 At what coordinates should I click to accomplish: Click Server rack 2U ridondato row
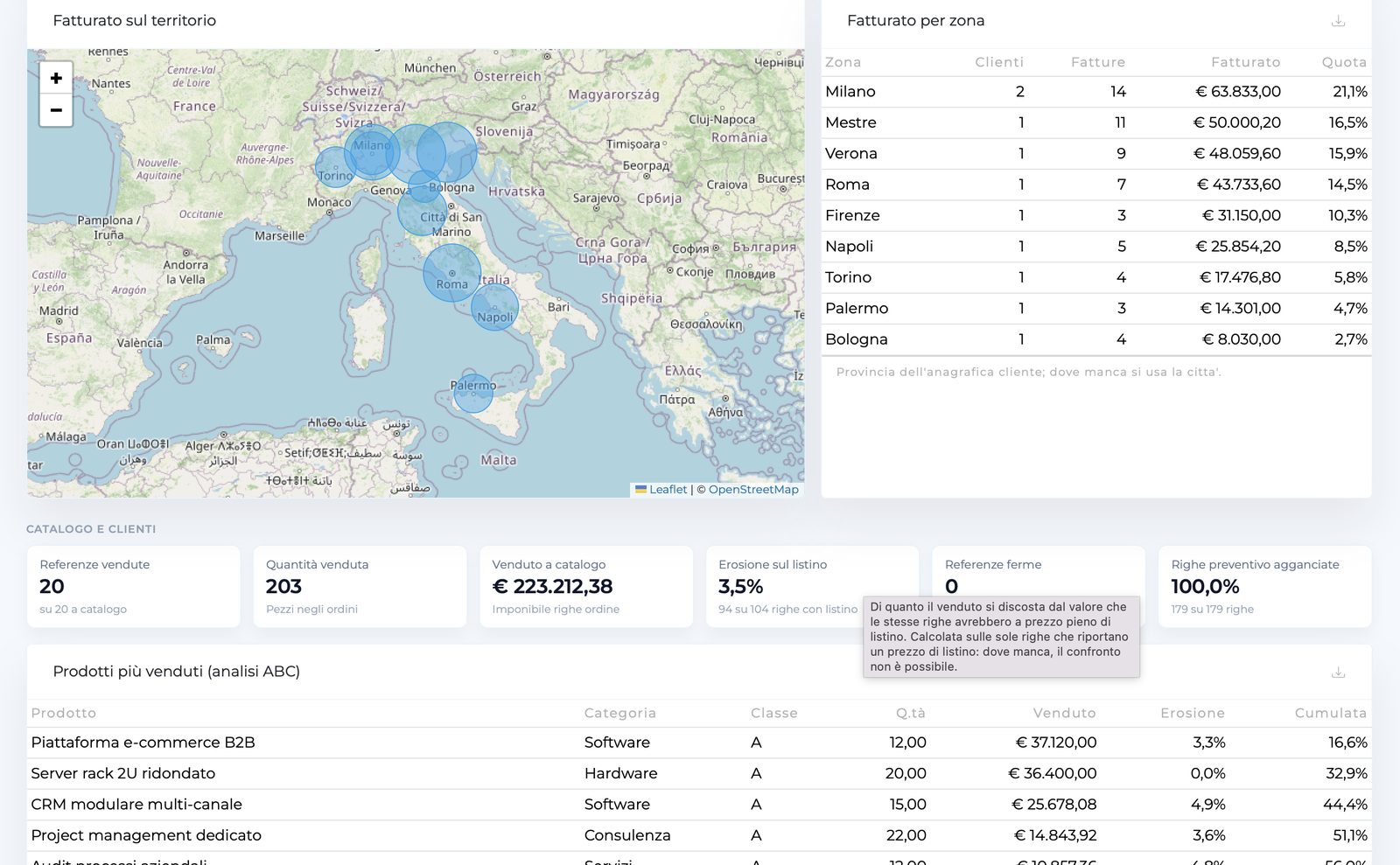(699, 774)
